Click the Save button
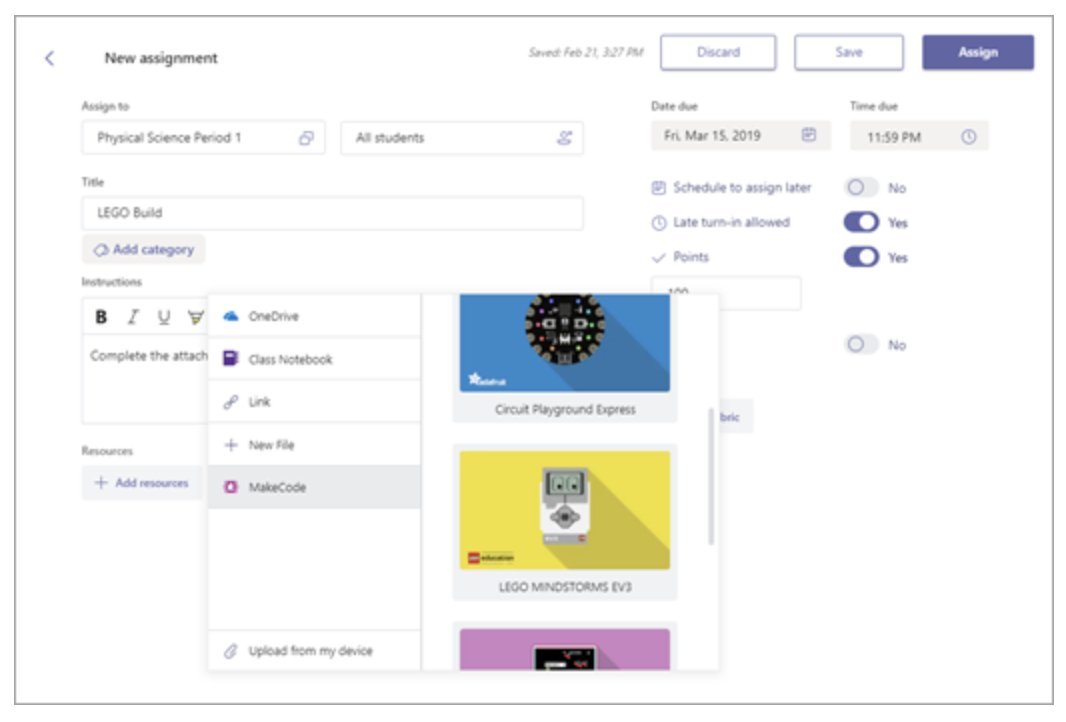 pos(849,52)
